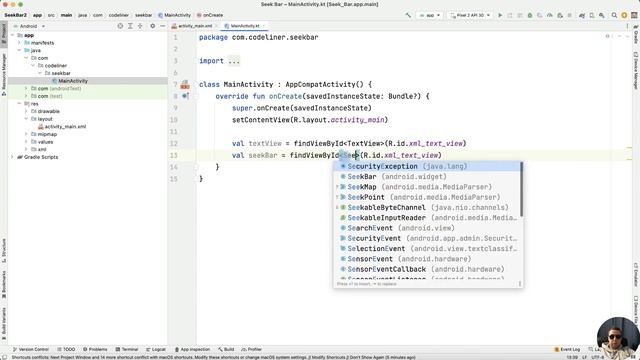The height and width of the screenshot is (360, 640).
Task: Click the completion popup scrollbar
Action: tap(521, 189)
